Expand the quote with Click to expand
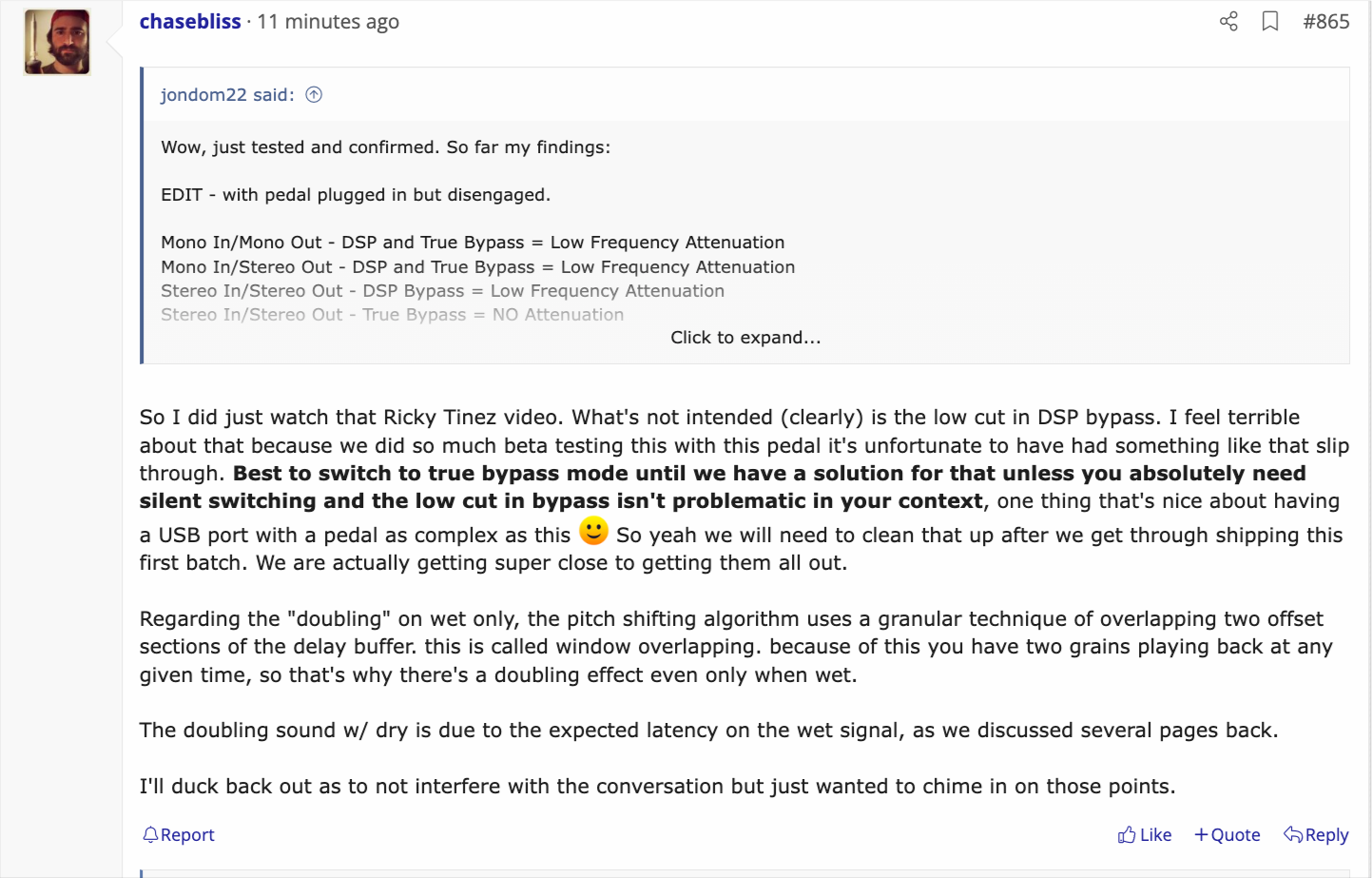Viewport: 1372px width, 878px height. [x=745, y=338]
